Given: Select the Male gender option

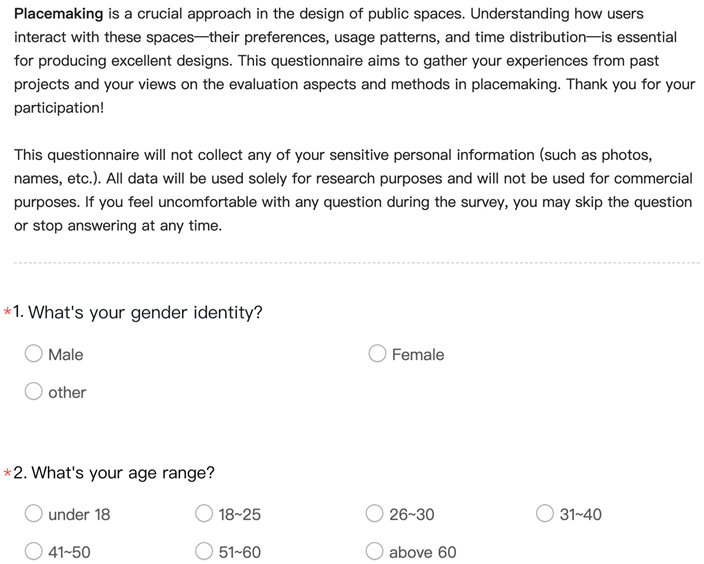Looking at the screenshot, I should [34, 354].
